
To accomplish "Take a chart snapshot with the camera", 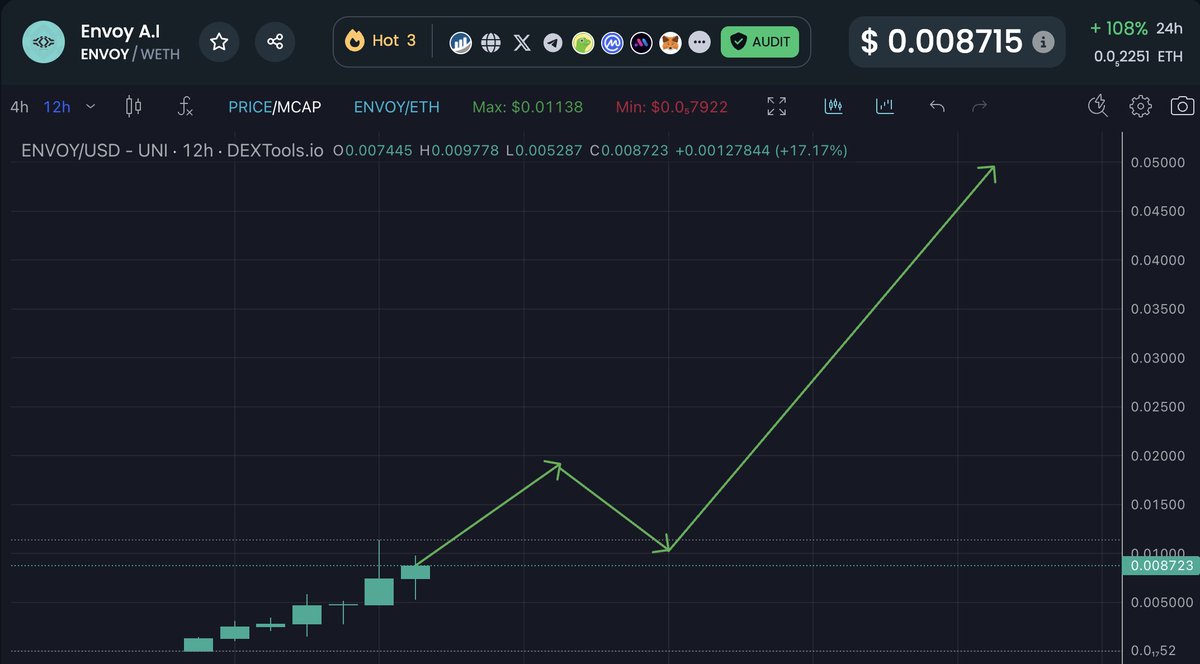I will 1182,106.
